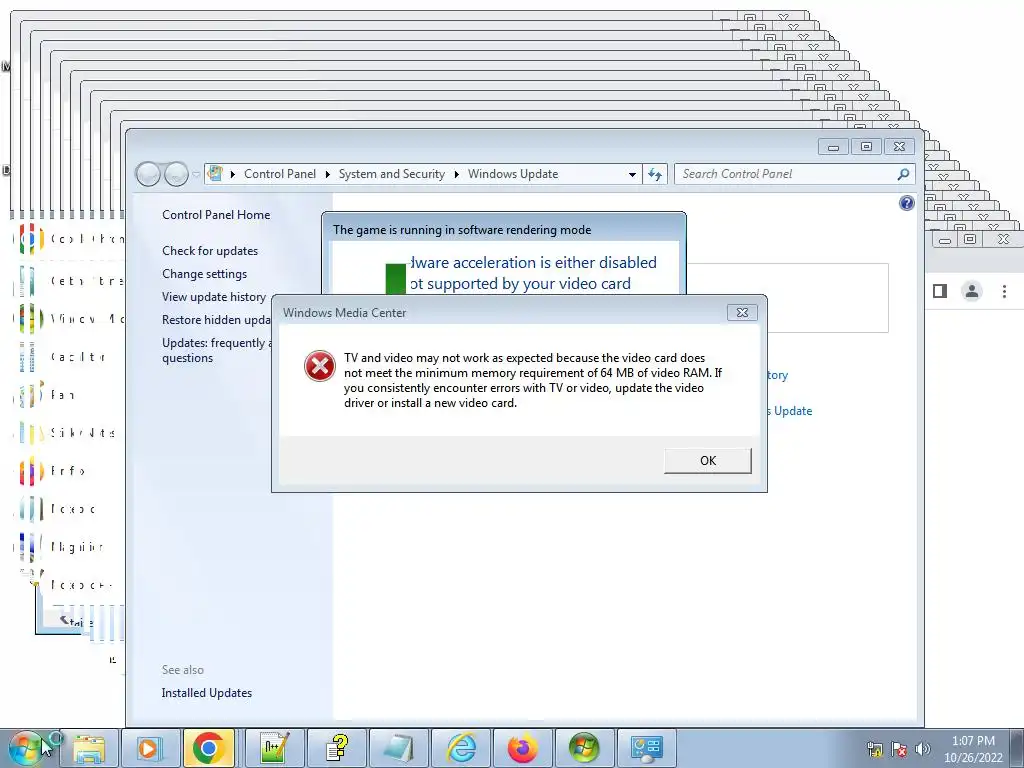Image resolution: width=1024 pixels, height=768 pixels.
Task: Click OK in the Windows Media Center dialog
Action: click(x=707, y=460)
